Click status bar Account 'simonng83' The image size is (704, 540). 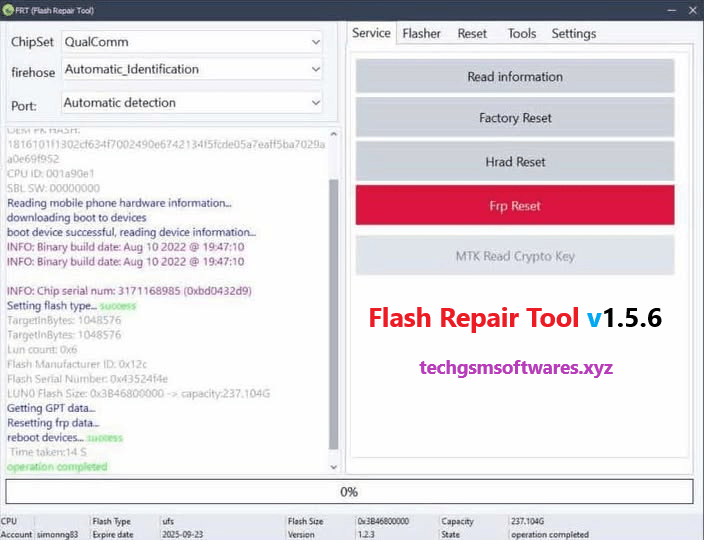pos(57,535)
